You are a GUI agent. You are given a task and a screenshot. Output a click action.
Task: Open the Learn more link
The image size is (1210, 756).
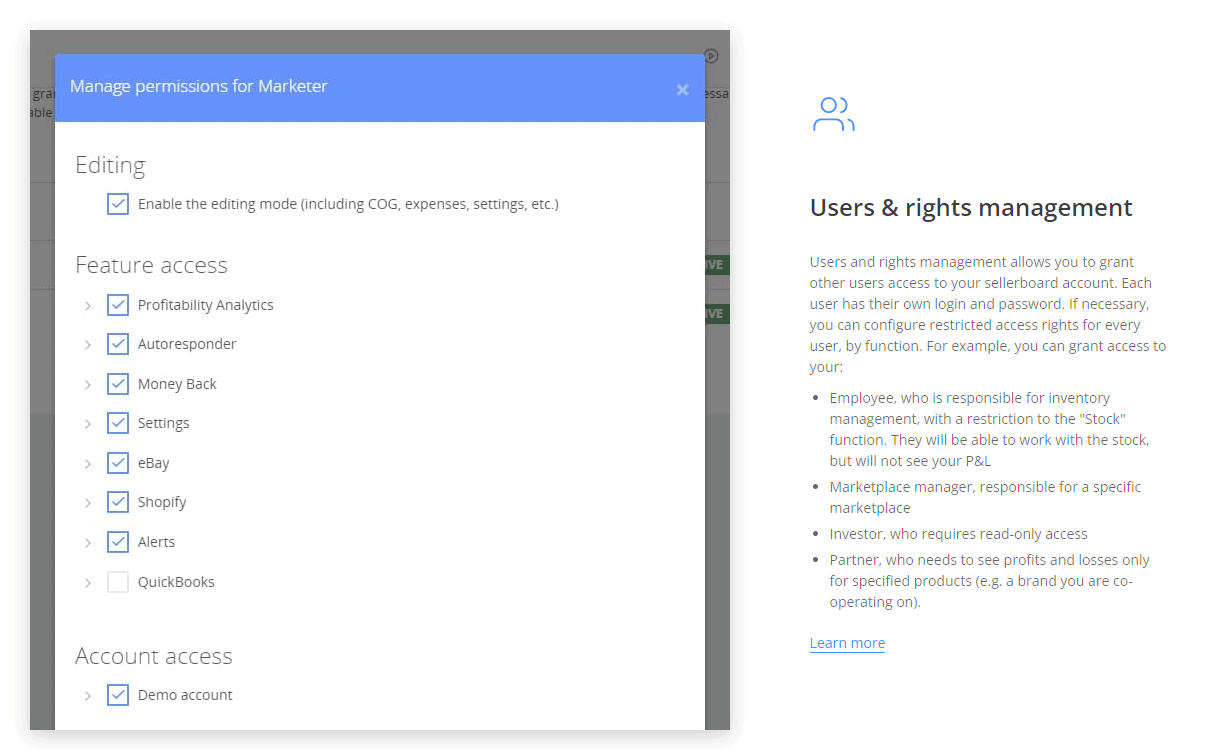click(x=847, y=643)
